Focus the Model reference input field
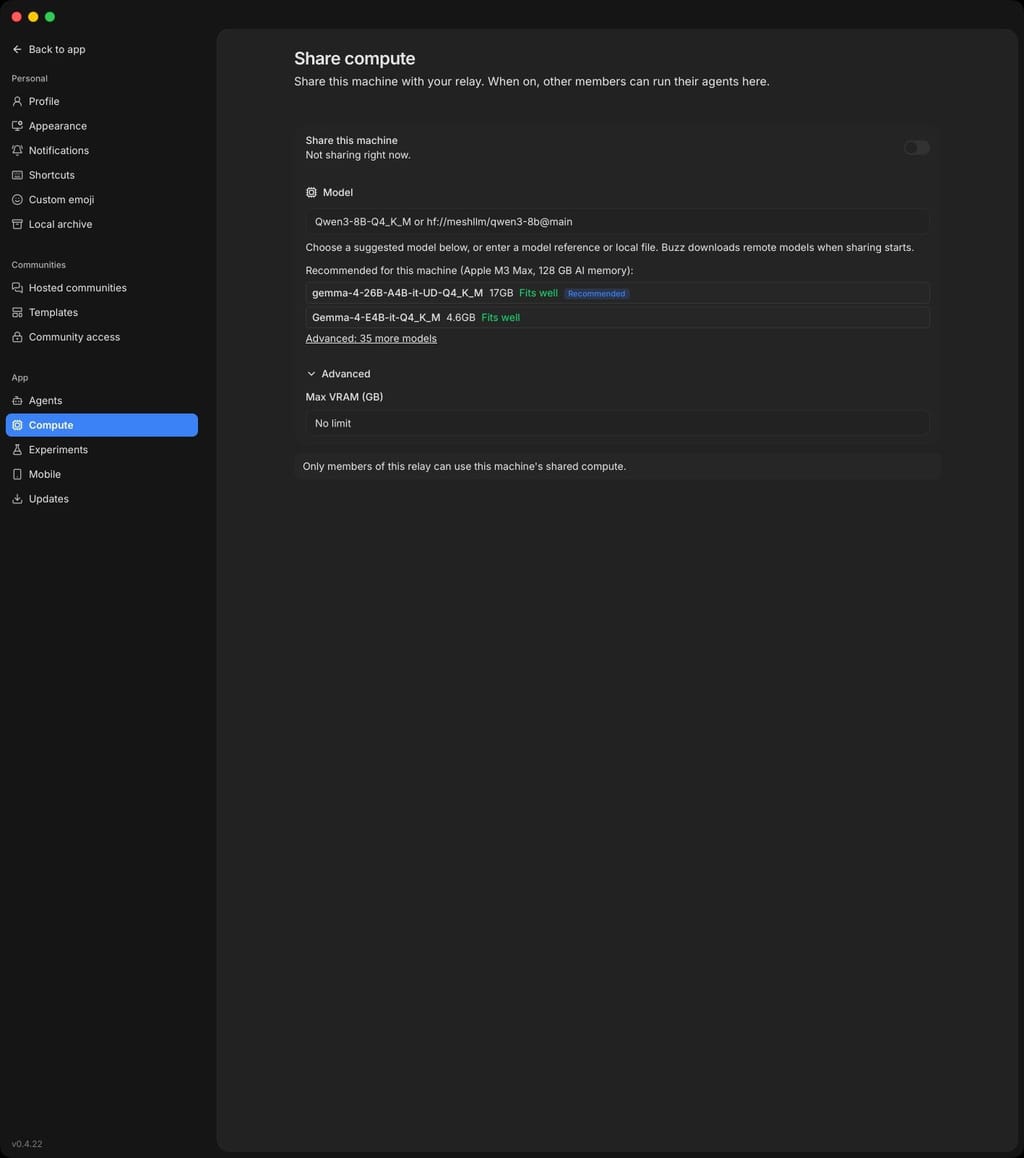The height and width of the screenshot is (1158, 1024). (x=617, y=222)
